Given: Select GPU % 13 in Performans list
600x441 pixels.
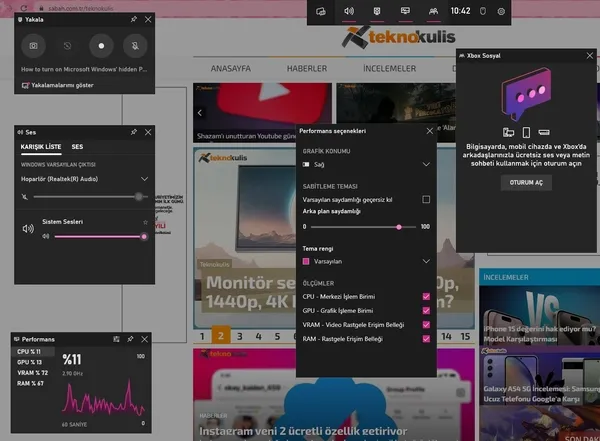Looking at the screenshot, I should coord(30,362).
